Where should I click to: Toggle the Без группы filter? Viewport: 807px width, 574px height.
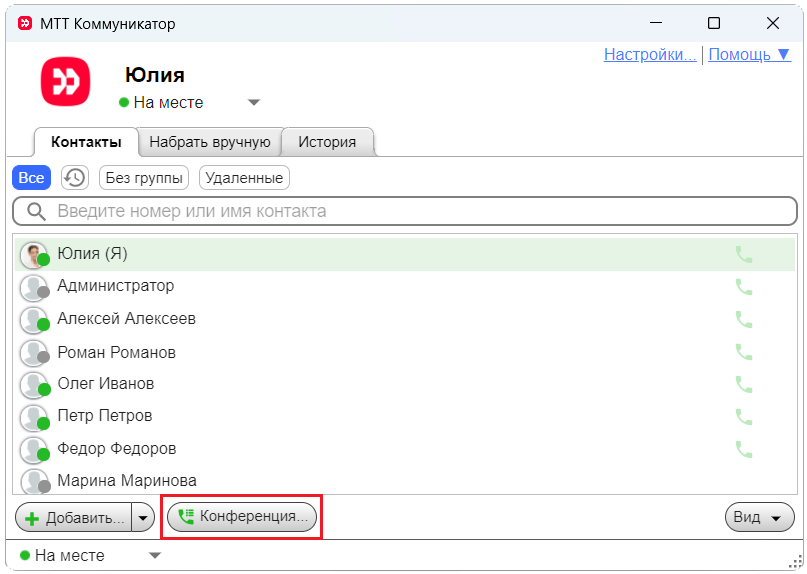144,178
